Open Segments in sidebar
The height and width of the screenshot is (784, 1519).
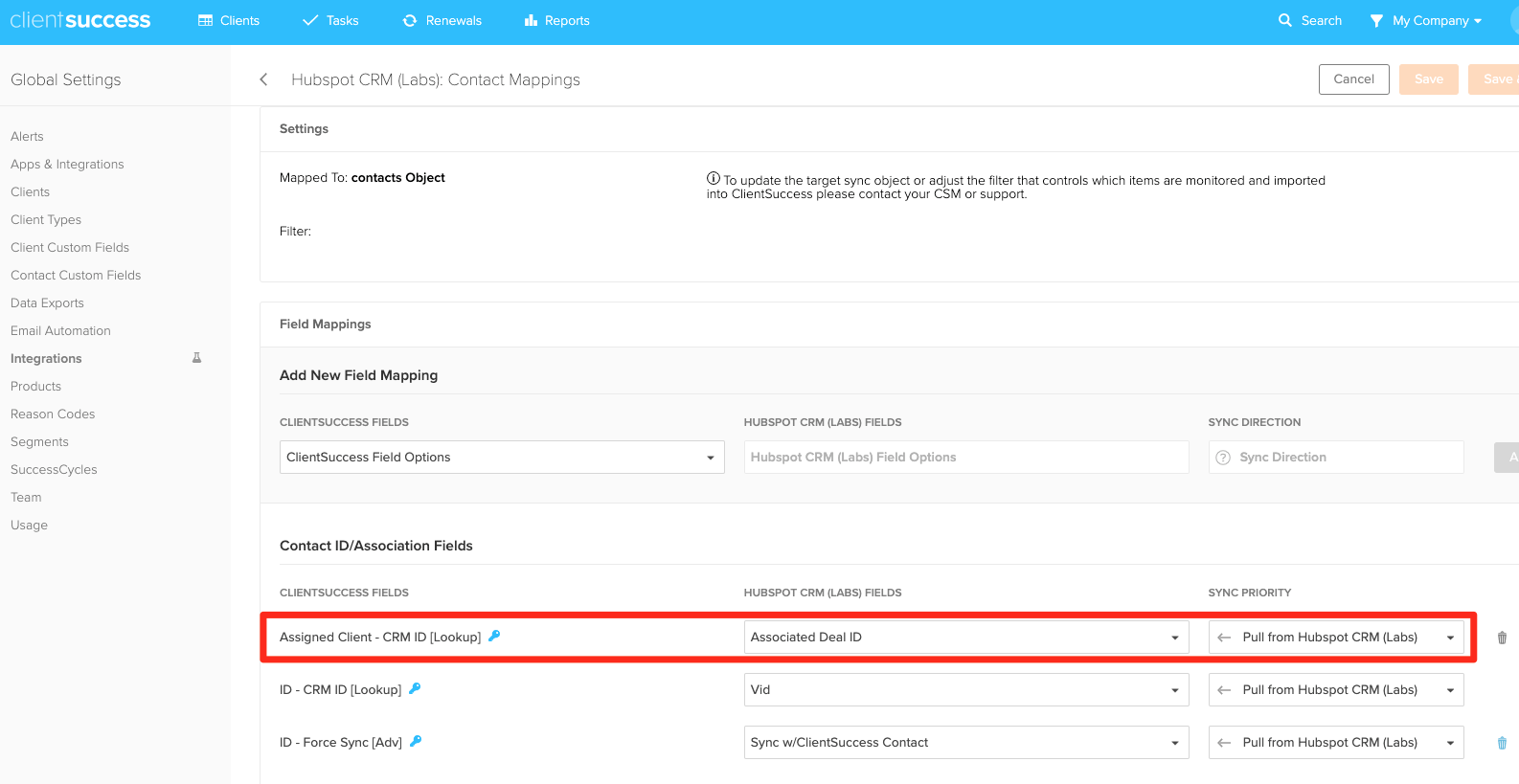pyautogui.click(x=39, y=441)
